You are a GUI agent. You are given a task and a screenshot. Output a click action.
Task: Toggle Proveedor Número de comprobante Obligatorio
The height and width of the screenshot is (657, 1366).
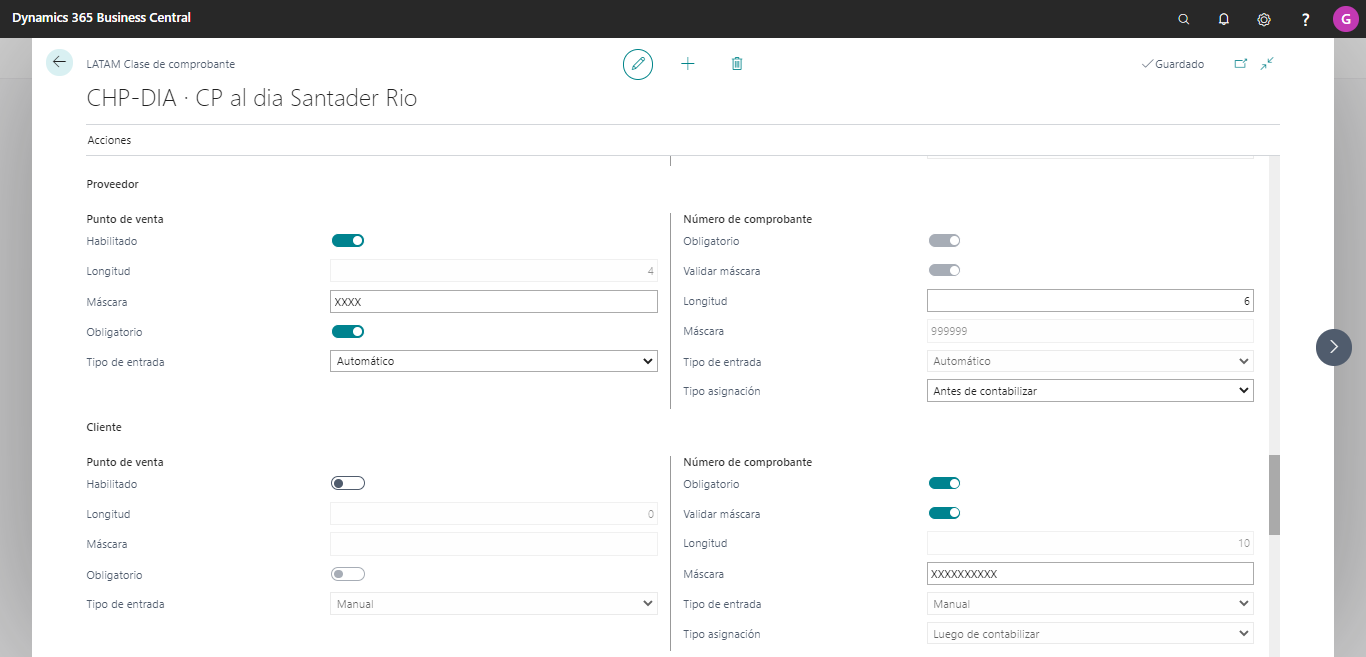(x=944, y=240)
